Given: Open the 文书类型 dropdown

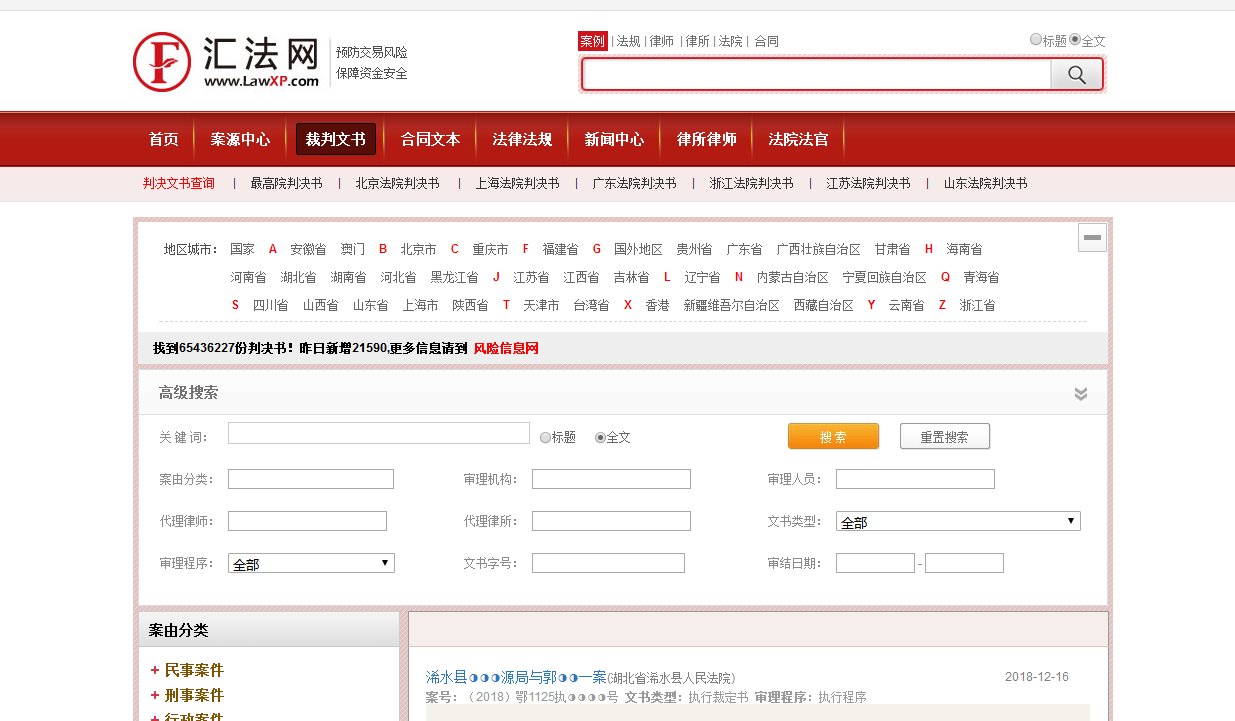Looking at the screenshot, I should 960,520.
